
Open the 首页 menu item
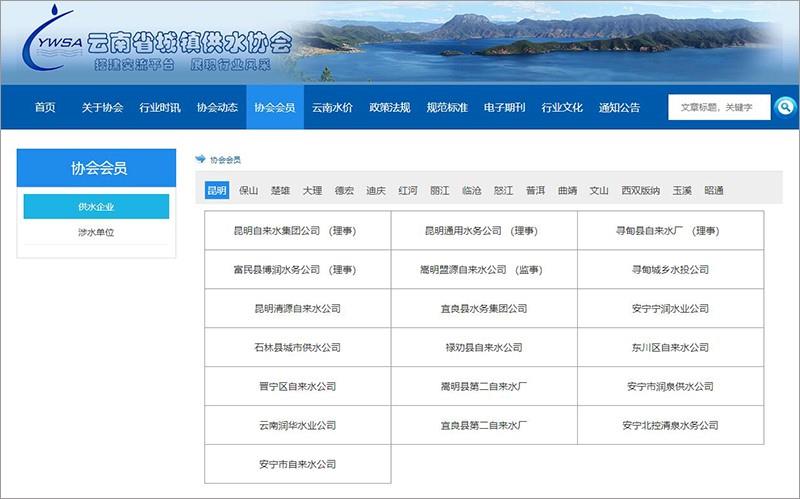tap(45, 108)
